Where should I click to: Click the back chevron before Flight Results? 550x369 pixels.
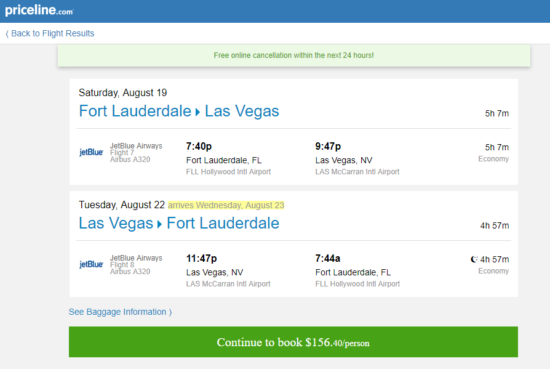[x=7, y=34]
